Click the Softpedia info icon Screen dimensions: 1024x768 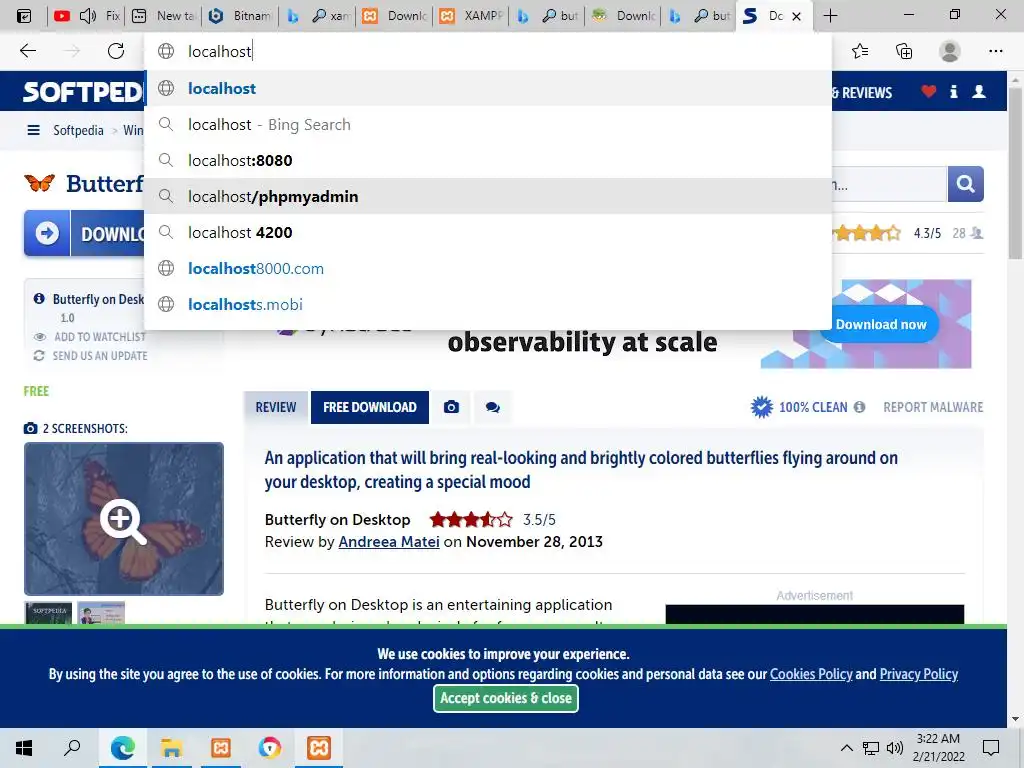point(953,91)
